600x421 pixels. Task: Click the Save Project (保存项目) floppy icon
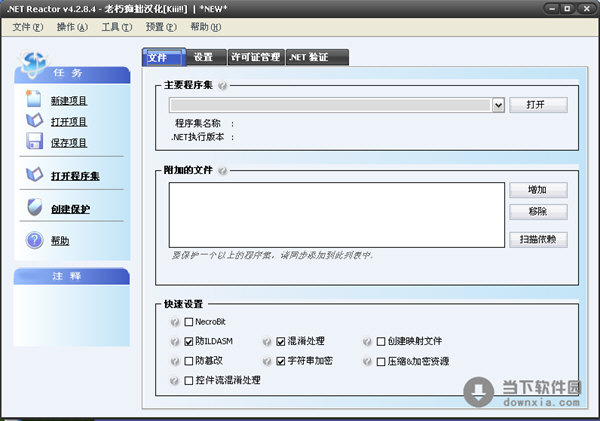(x=34, y=141)
